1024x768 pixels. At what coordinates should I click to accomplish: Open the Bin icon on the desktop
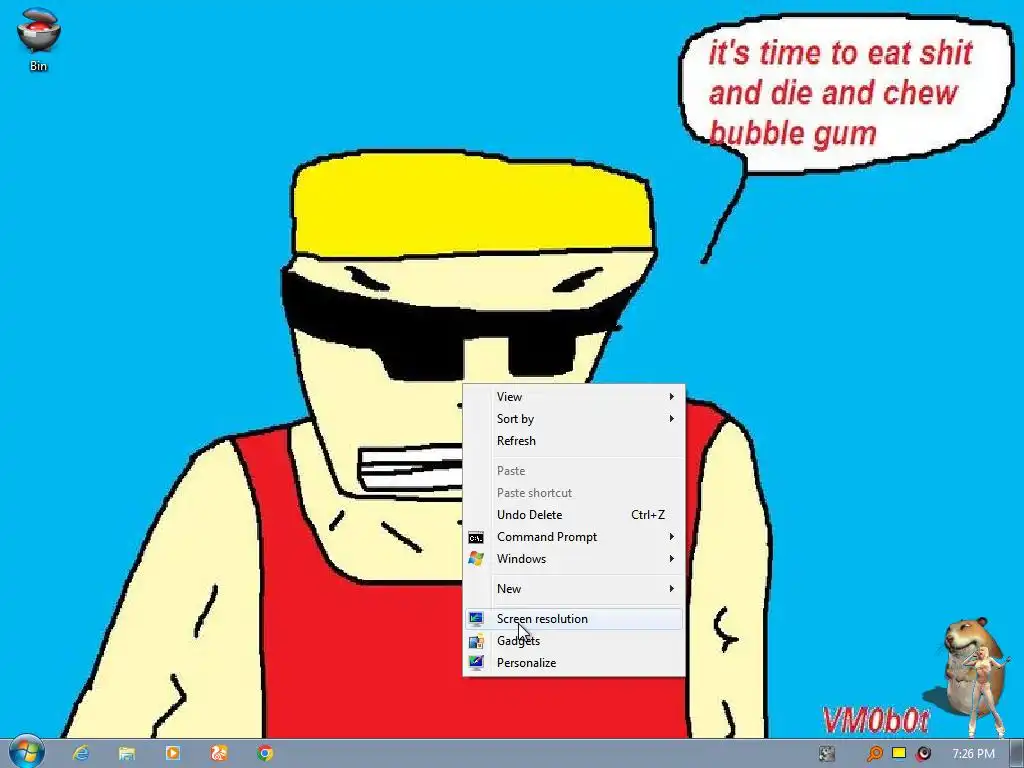39,39
